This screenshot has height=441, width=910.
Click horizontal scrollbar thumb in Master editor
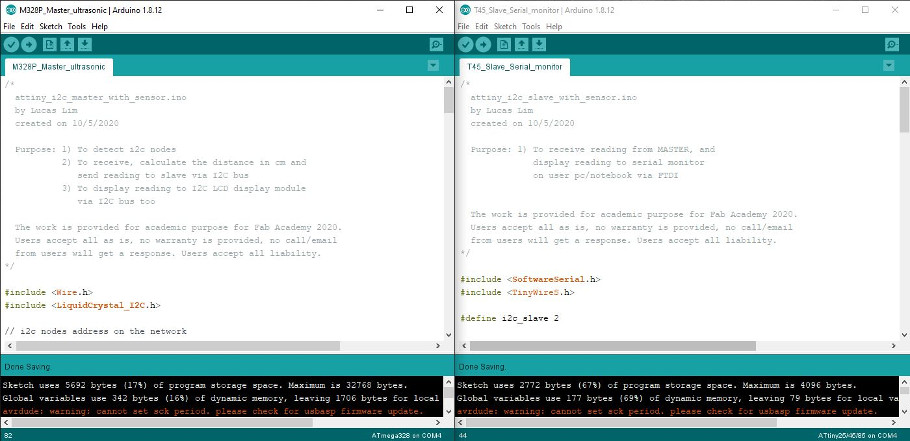(x=178, y=346)
